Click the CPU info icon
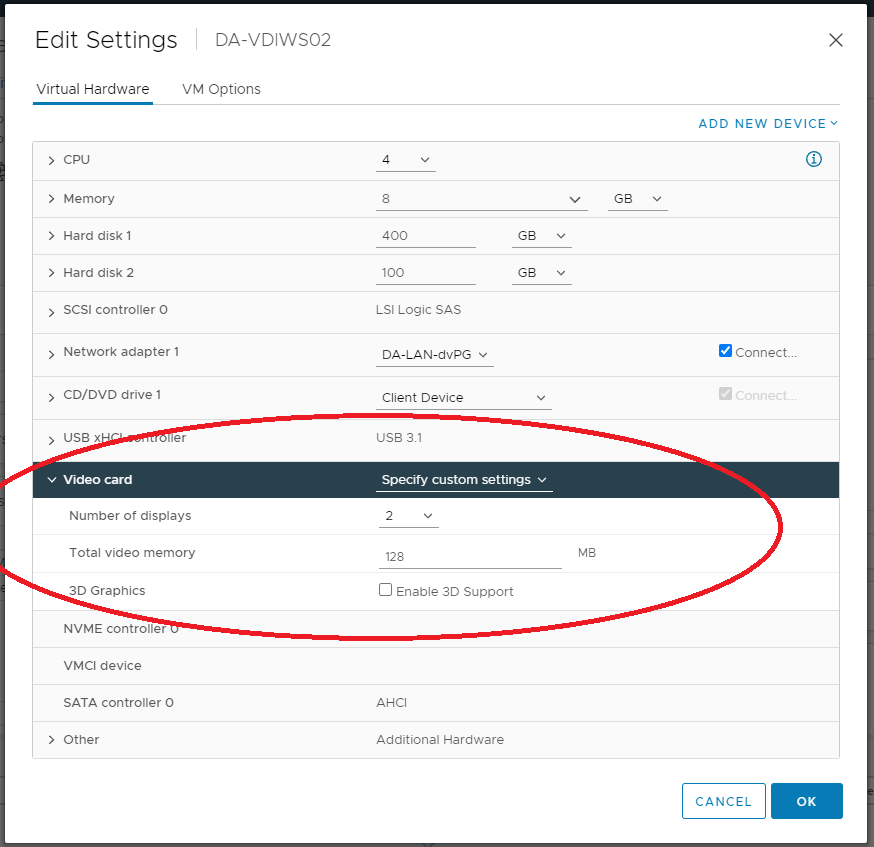Screen dimensions: 874x847 click(x=813, y=159)
